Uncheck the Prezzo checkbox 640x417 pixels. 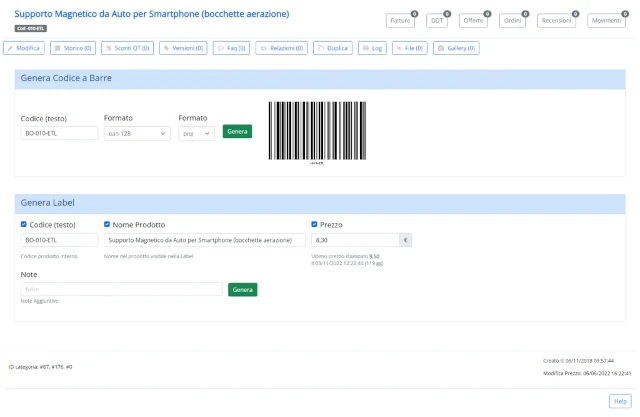click(x=314, y=224)
